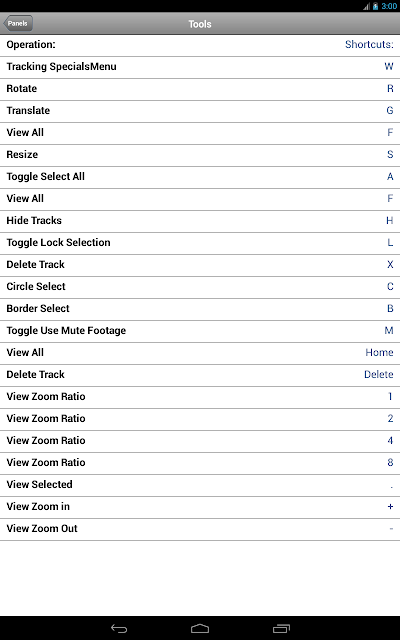Open the Circle Select item
This screenshot has width=400, height=640.
coord(200,288)
